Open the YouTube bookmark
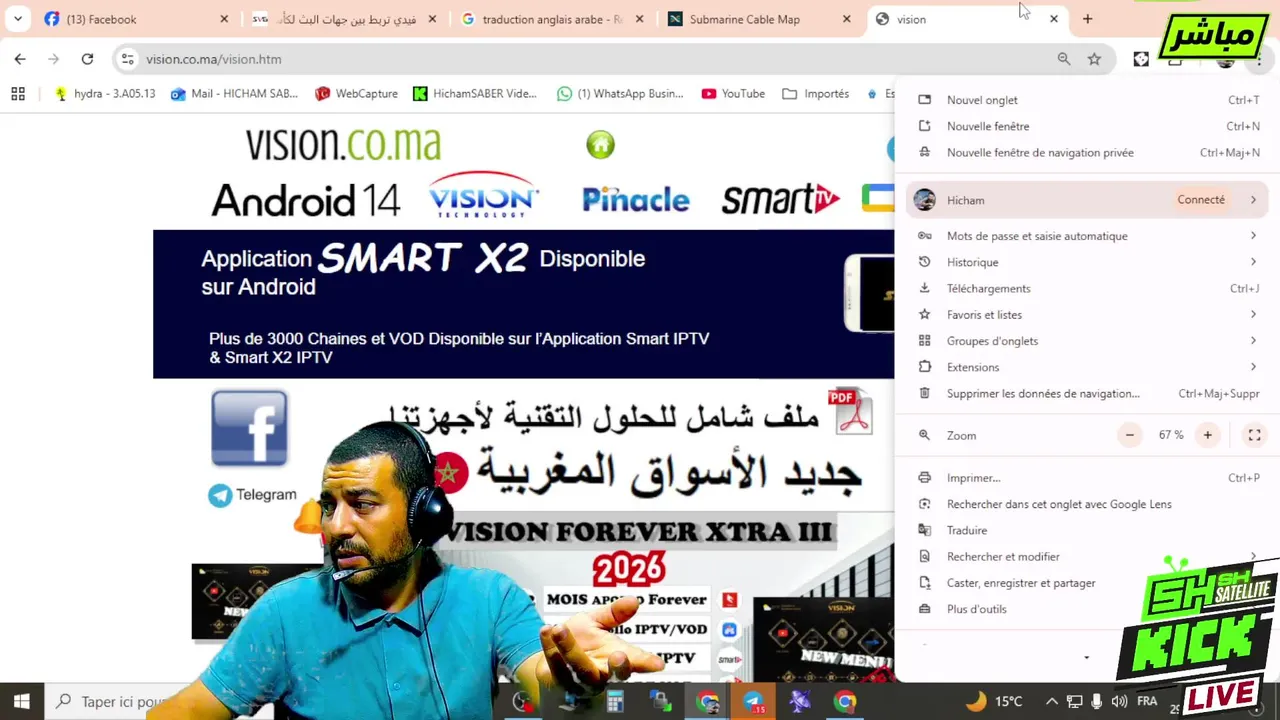The height and width of the screenshot is (720, 1280). click(733, 94)
